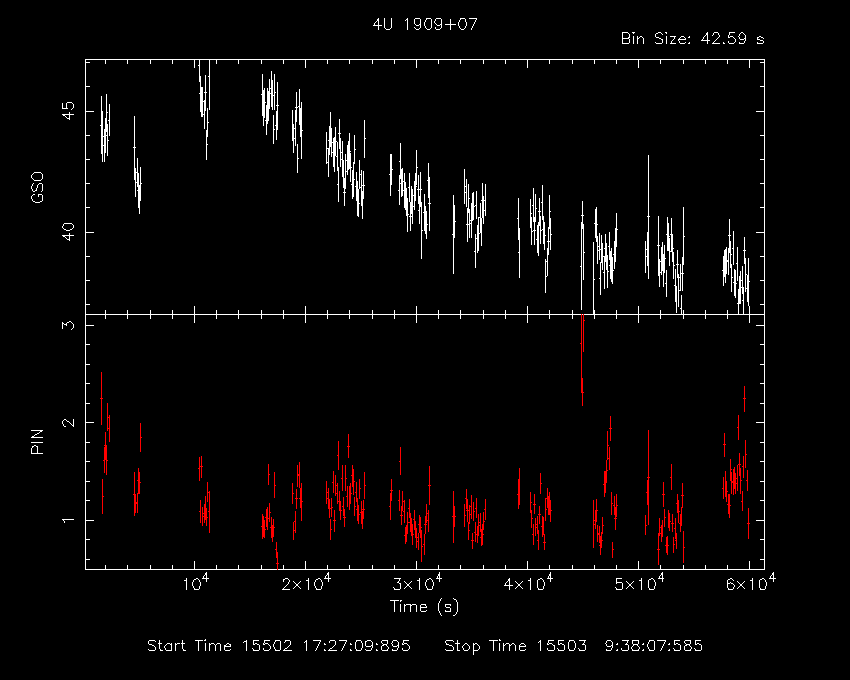Click the GSO axis tick label 40
The height and width of the screenshot is (680, 850).
click(69, 233)
